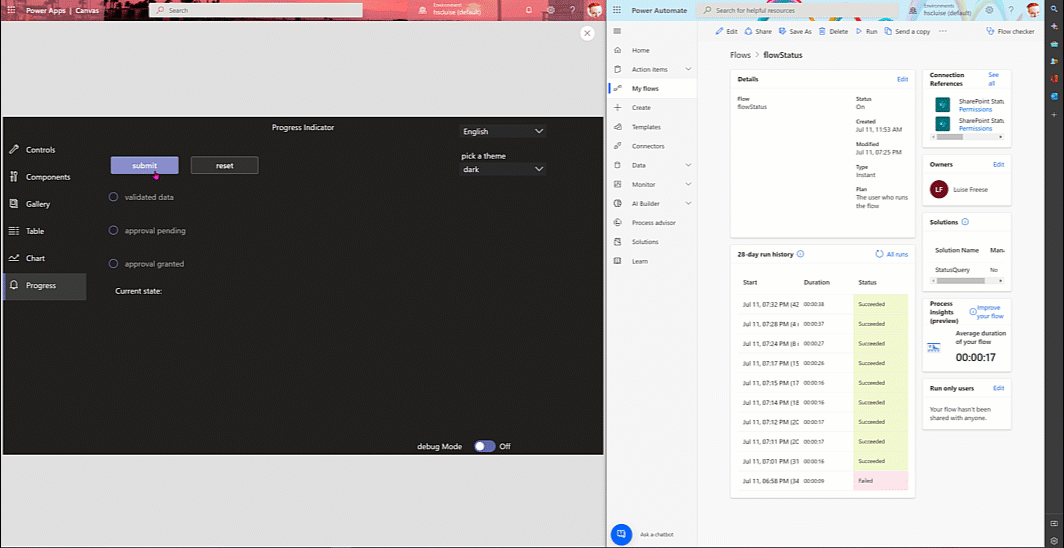Open Power Automate settings gear
The height and width of the screenshot is (548, 1064).
pyautogui.click(x=989, y=10)
